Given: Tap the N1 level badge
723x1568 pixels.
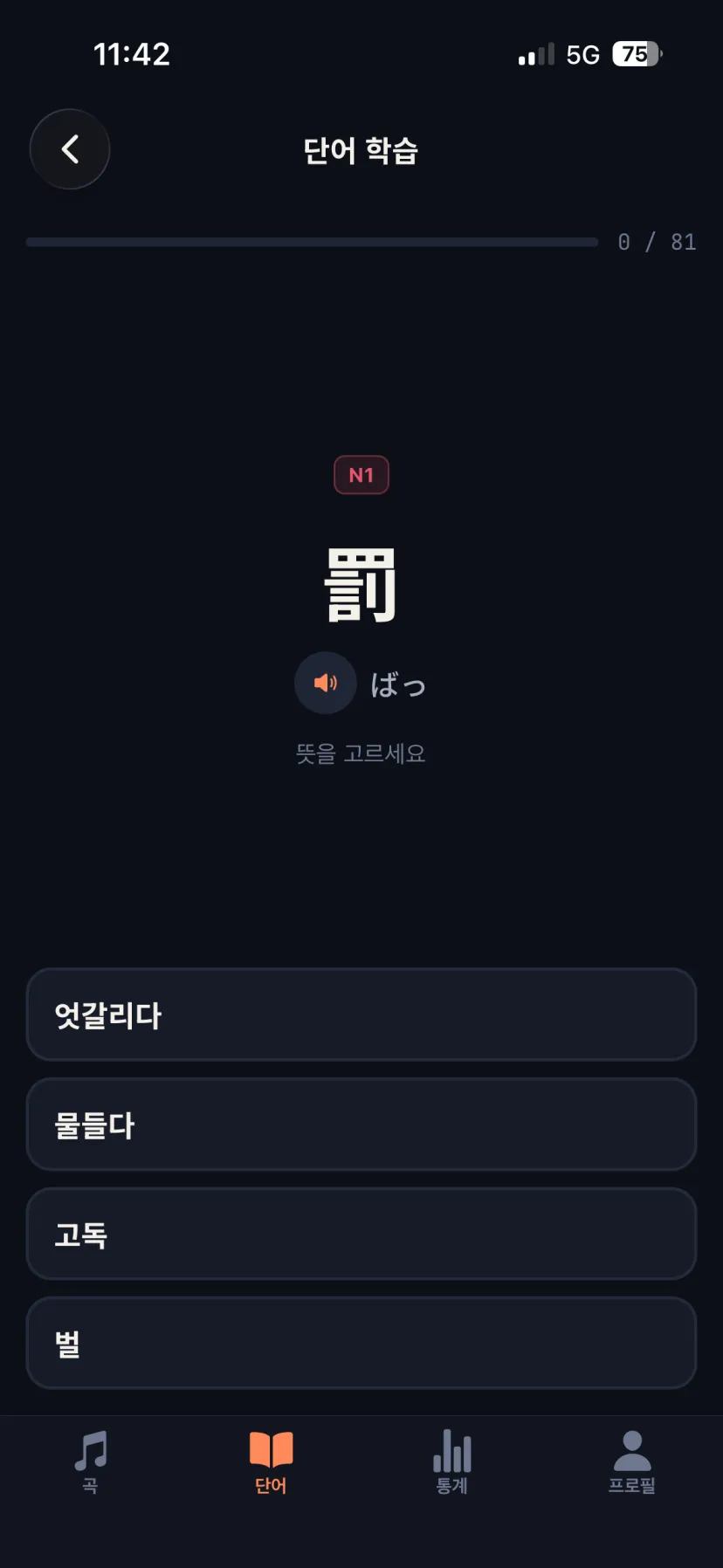Looking at the screenshot, I should [361, 475].
